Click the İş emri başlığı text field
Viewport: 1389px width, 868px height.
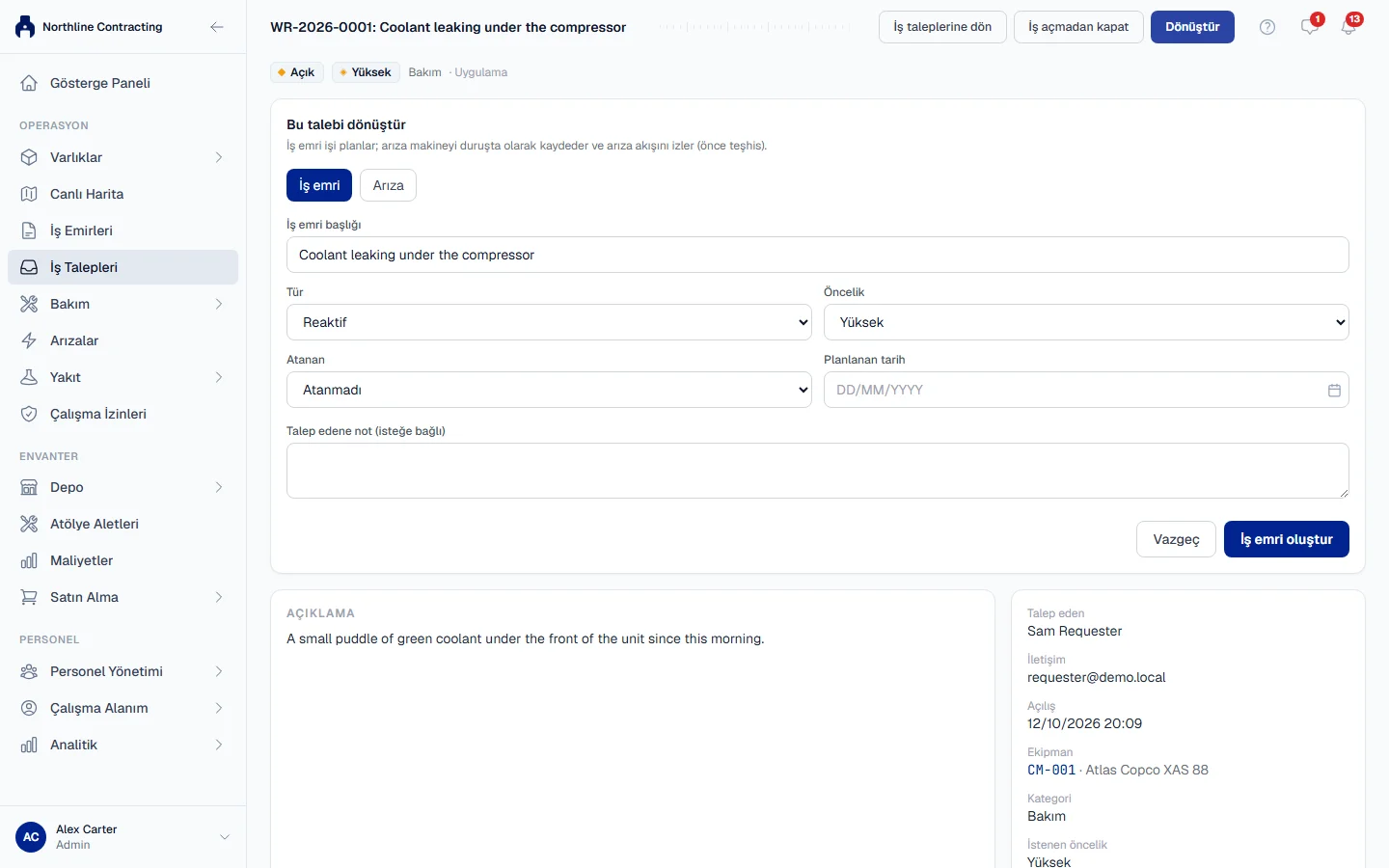click(818, 255)
